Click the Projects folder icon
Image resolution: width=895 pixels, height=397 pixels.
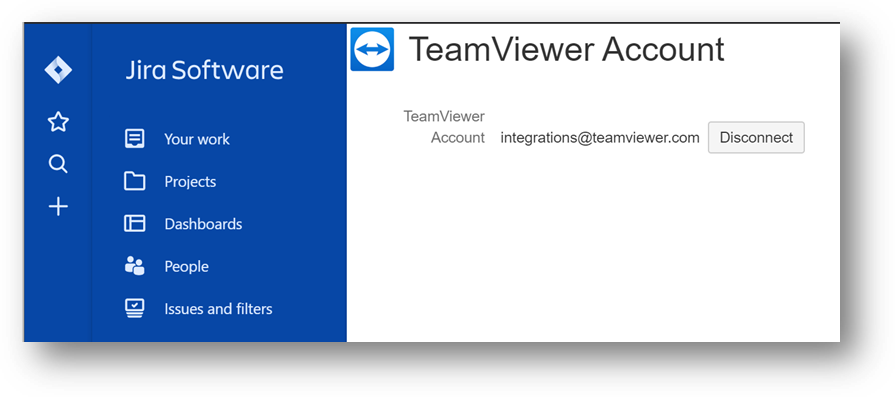click(135, 181)
